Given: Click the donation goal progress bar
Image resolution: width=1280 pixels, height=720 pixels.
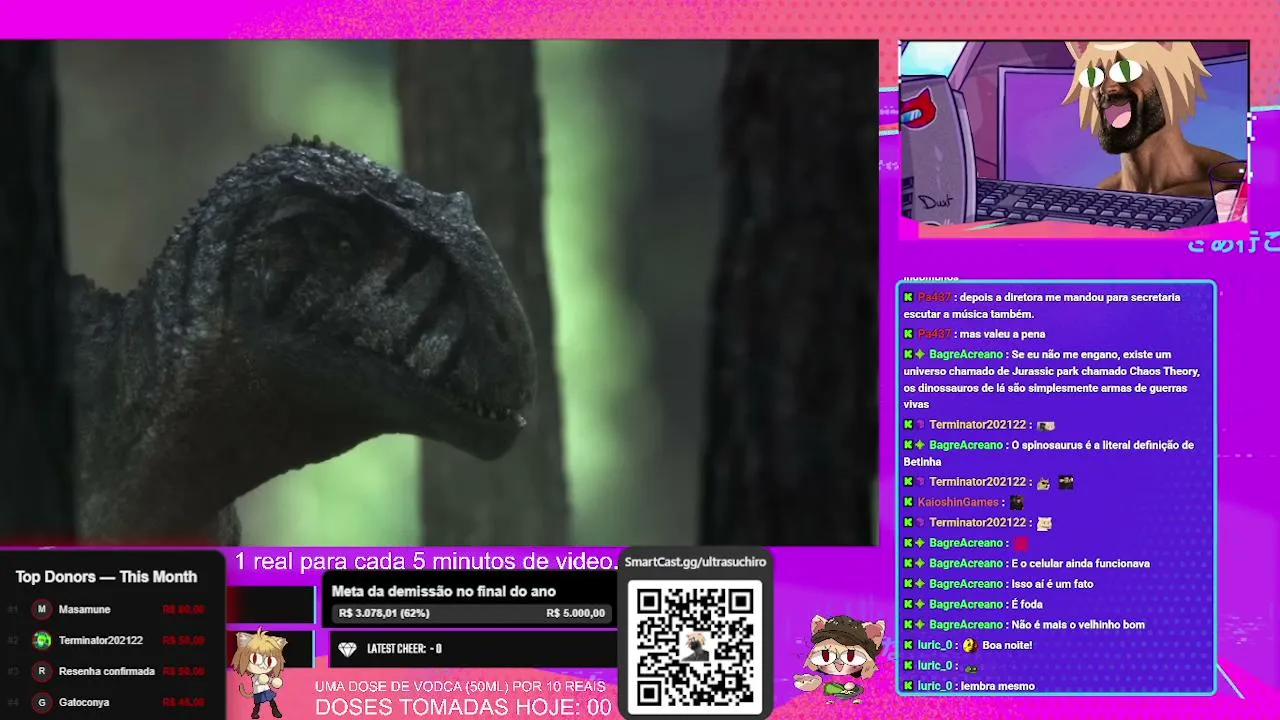Looking at the screenshot, I should tap(472, 613).
